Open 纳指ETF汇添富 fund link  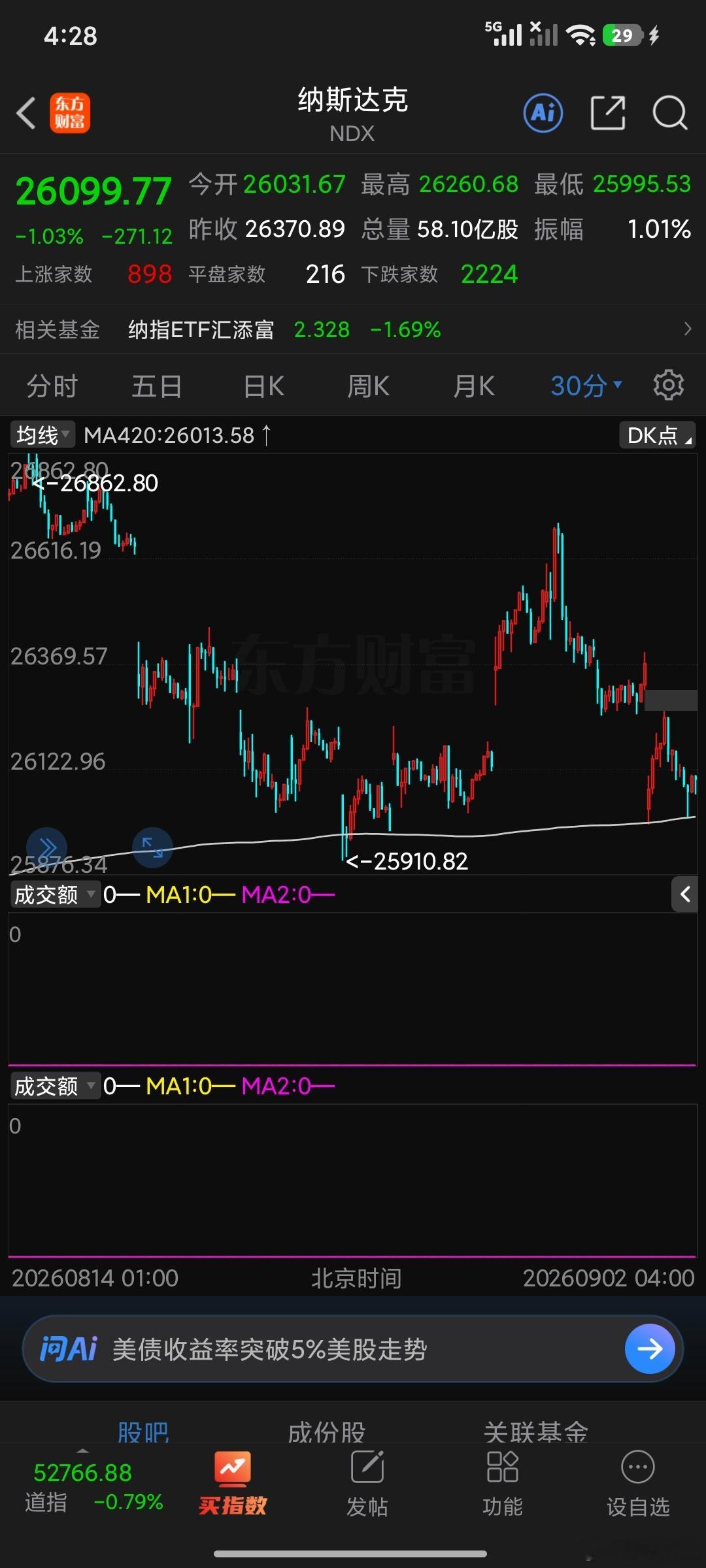(x=201, y=329)
